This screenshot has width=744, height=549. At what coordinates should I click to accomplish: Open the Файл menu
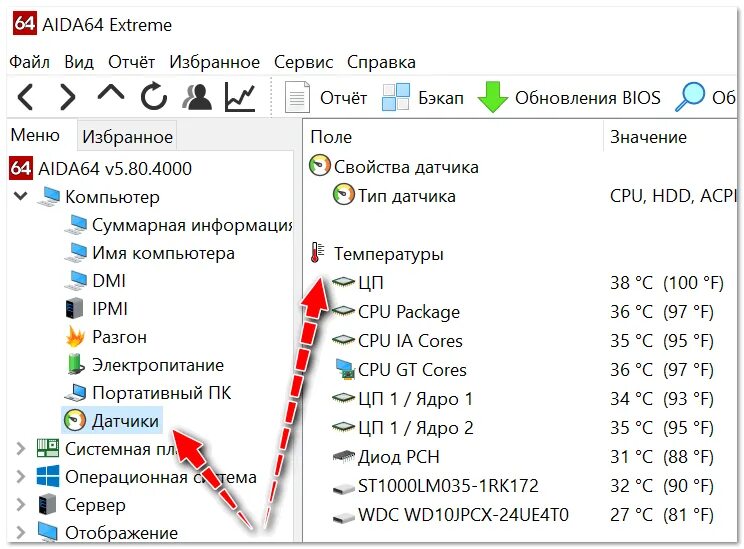[29, 62]
